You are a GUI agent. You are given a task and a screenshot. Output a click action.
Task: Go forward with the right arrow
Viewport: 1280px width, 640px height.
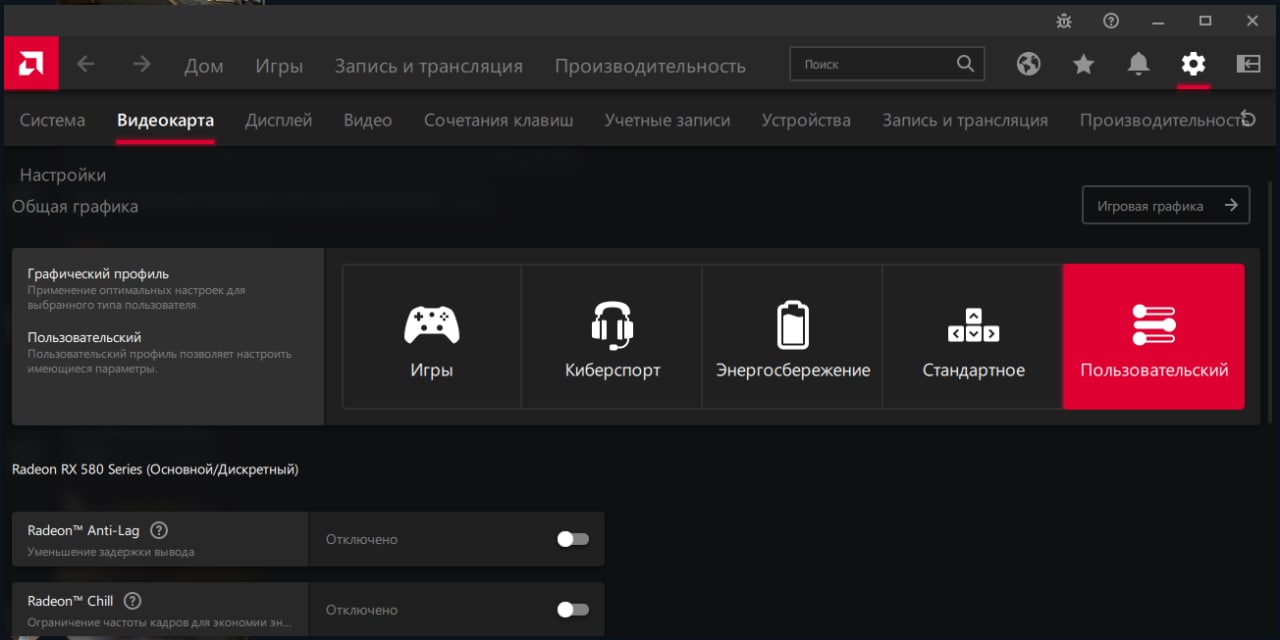pos(142,64)
